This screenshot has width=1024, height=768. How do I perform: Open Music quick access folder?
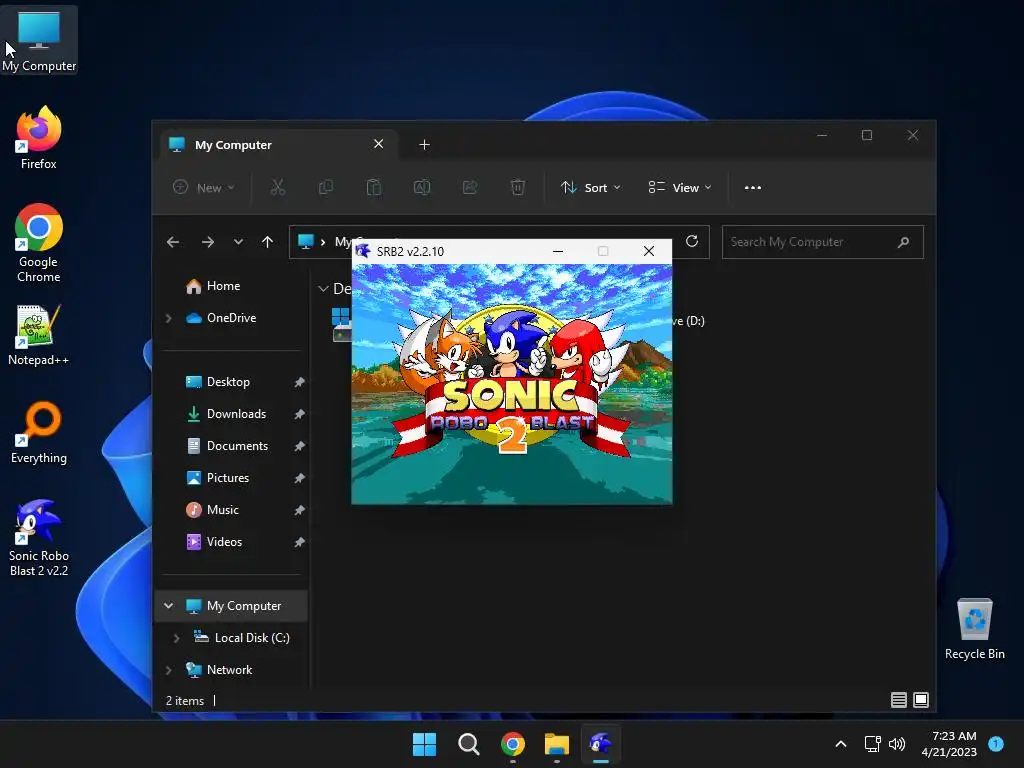point(222,510)
